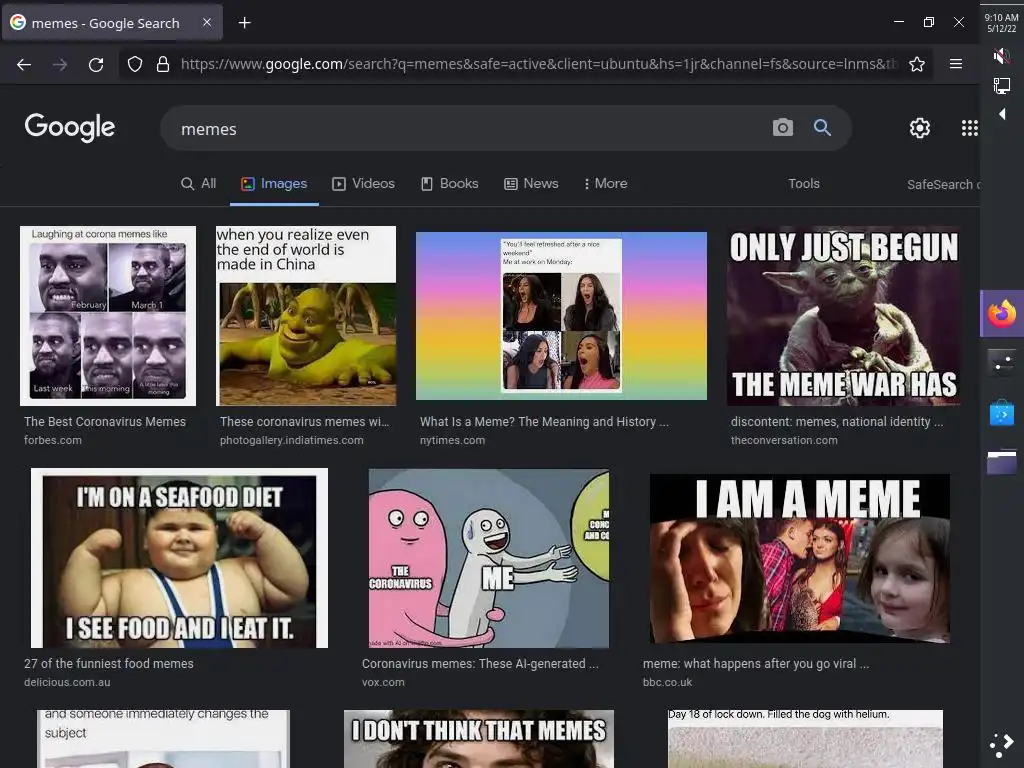Screen dimensions: 1024x768
Task: Click the theconversation.com source text
Action: coord(784,440)
